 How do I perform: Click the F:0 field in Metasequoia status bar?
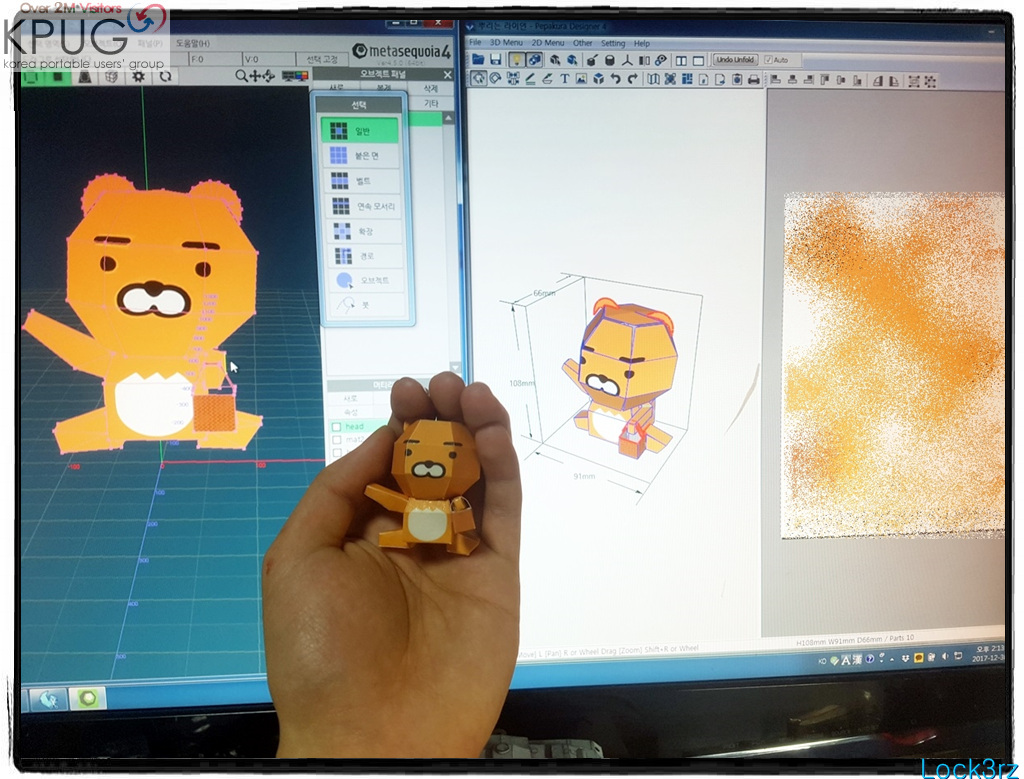(214, 59)
